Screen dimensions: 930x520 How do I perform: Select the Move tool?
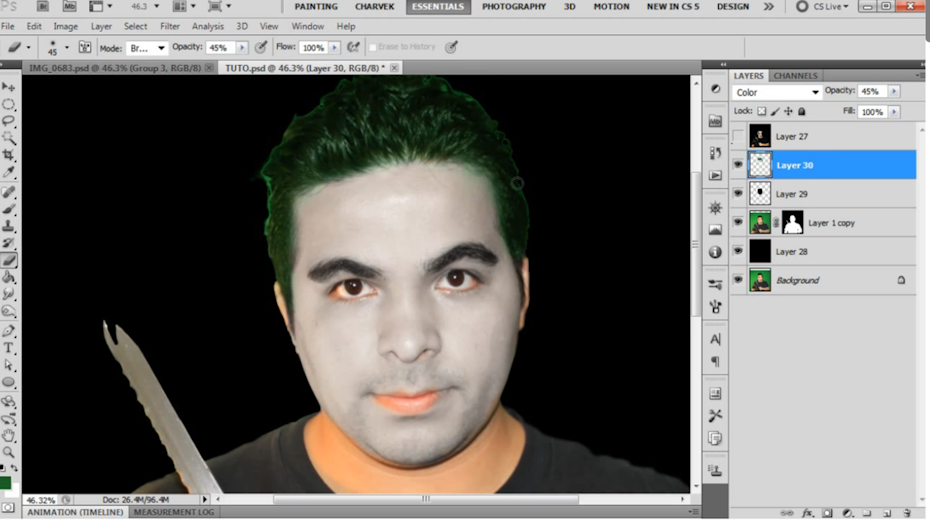[x=9, y=88]
